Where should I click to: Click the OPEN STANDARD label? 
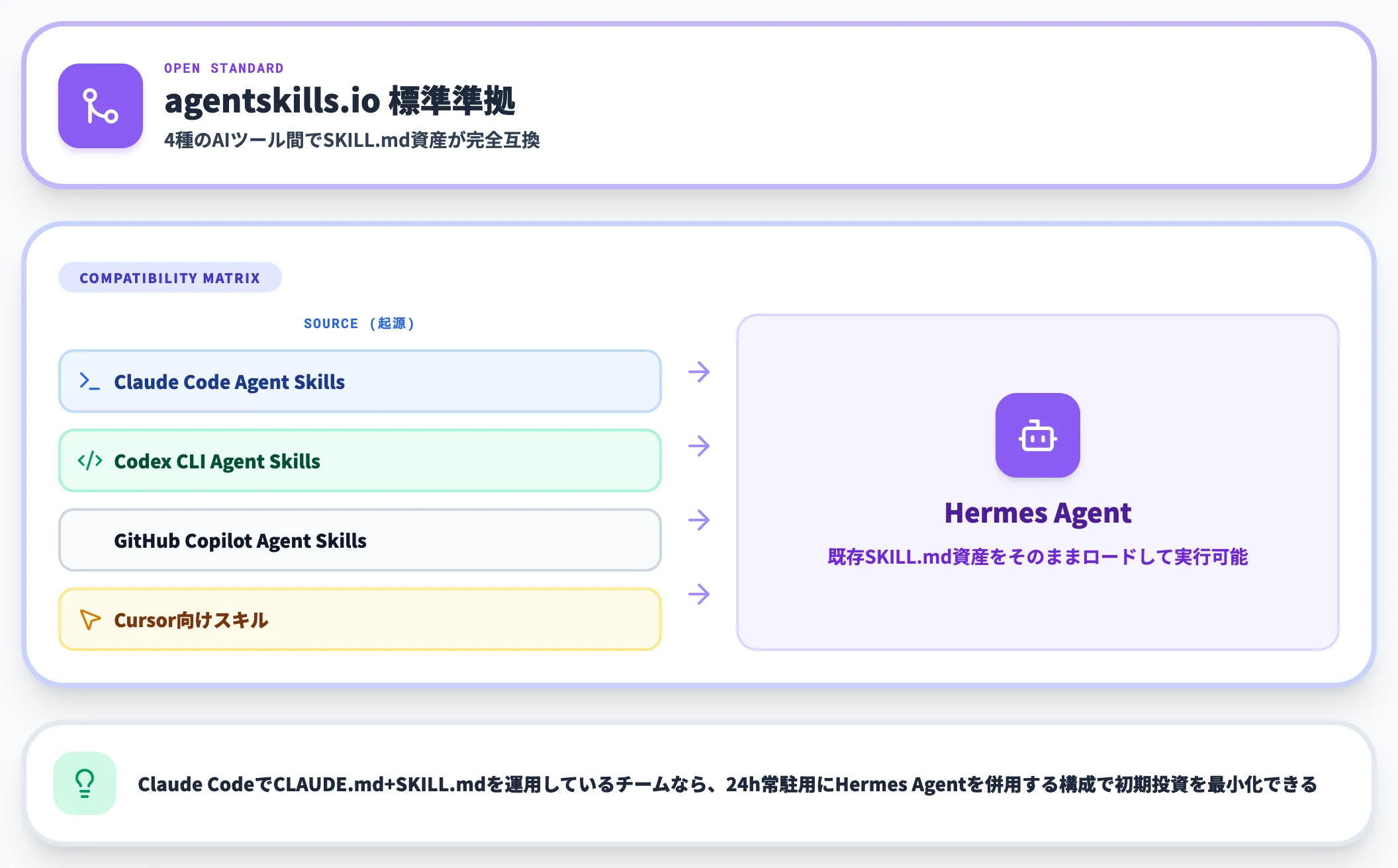(224, 68)
